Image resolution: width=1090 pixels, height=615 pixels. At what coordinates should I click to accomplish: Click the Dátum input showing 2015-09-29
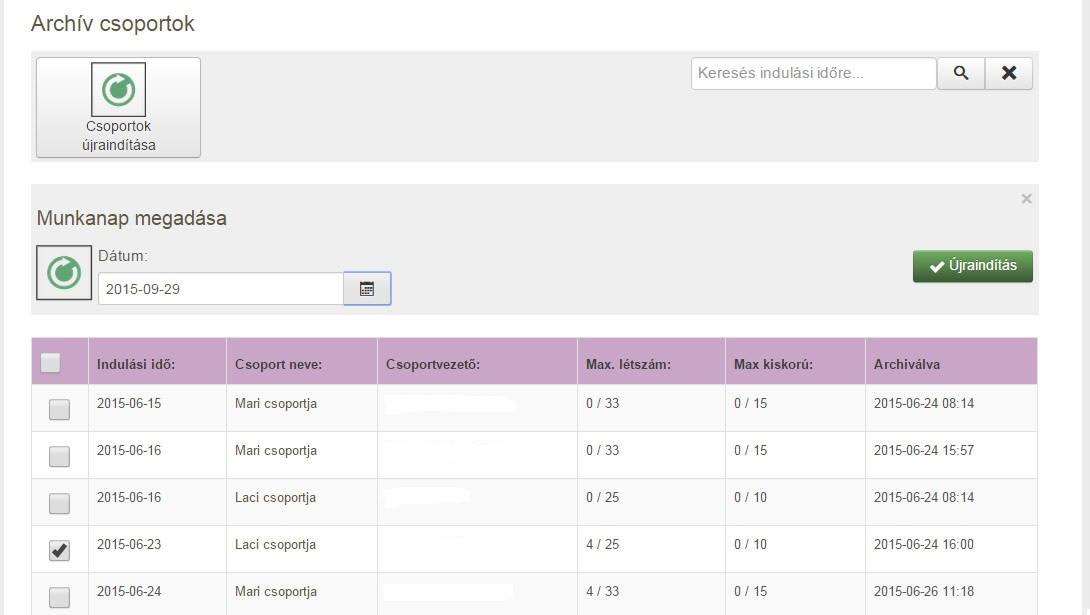click(x=220, y=289)
